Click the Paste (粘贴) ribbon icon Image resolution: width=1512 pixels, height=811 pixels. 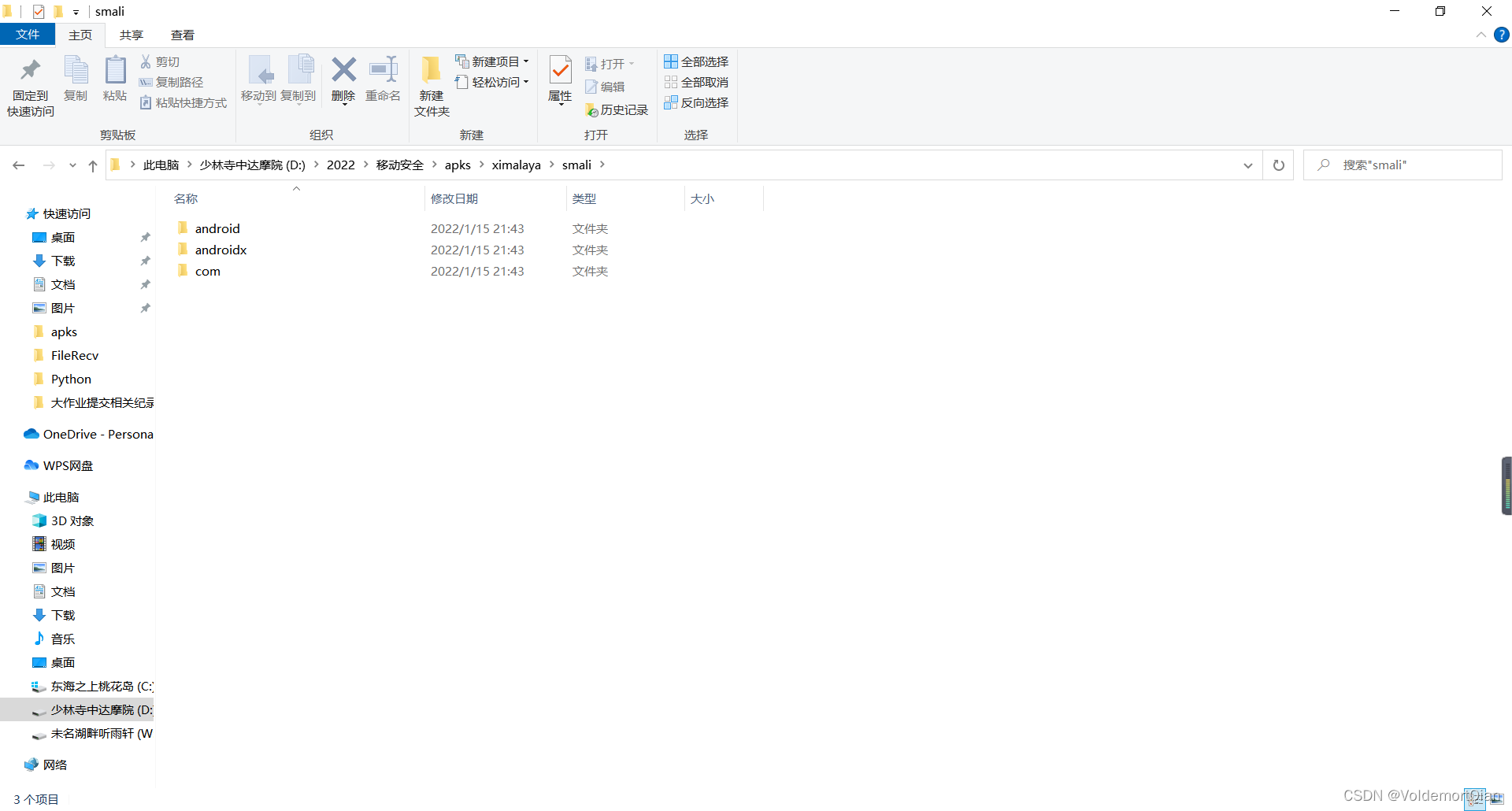pos(115,70)
